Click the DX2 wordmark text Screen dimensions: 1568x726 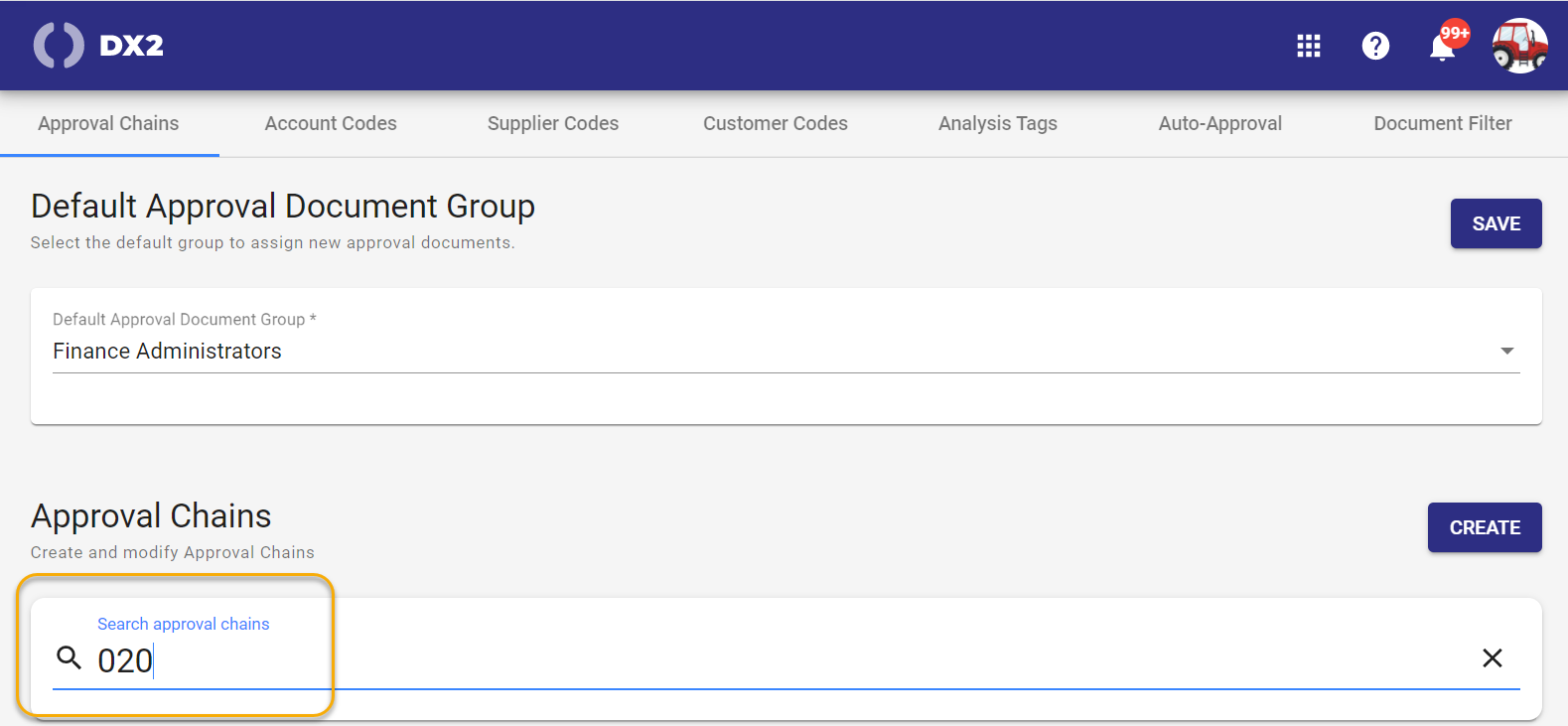pos(131,46)
